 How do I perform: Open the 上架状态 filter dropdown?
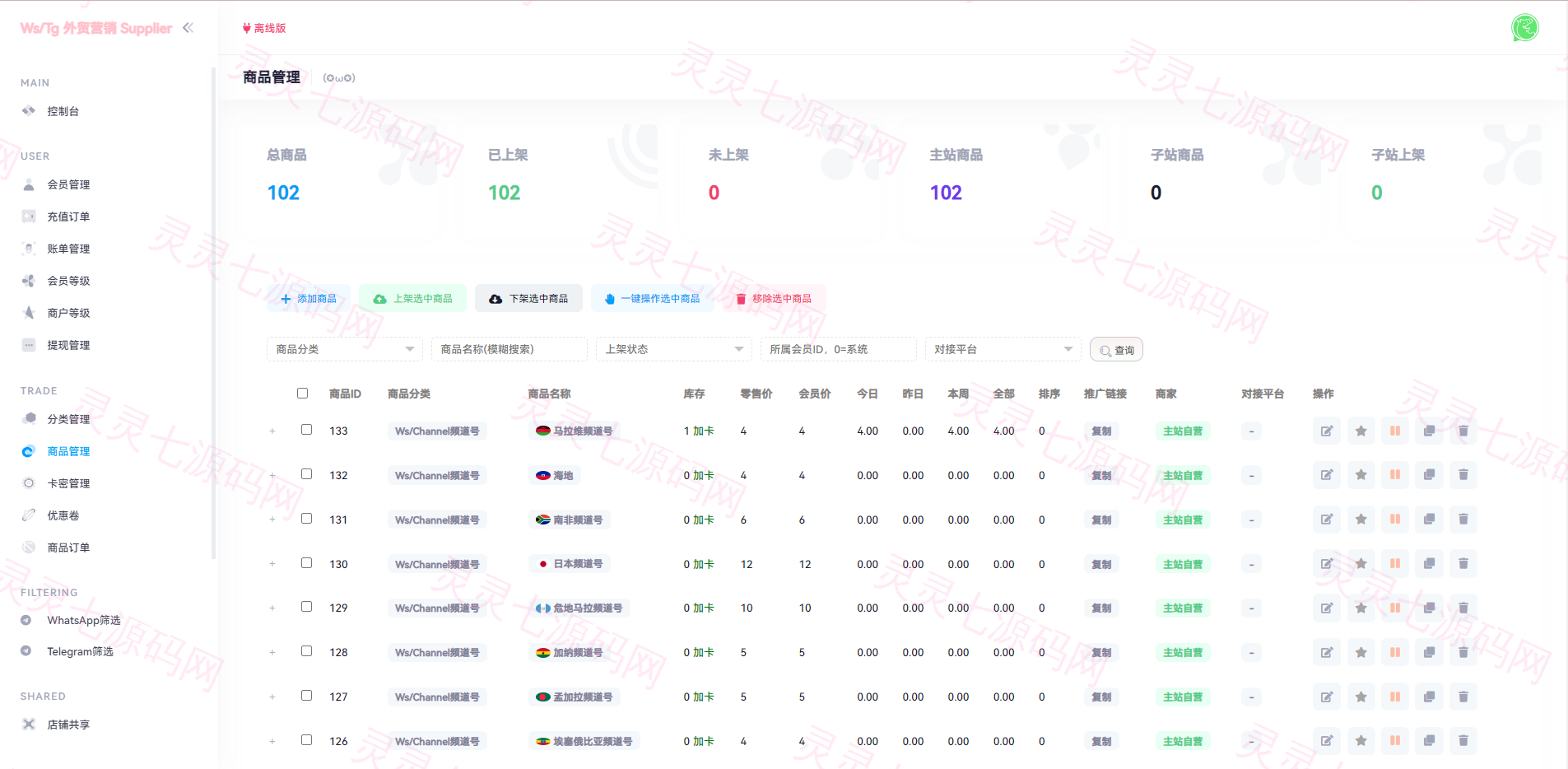click(674, 349)
